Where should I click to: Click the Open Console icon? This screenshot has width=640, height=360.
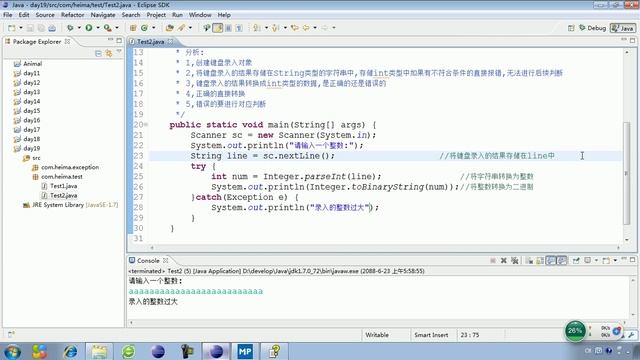pos(606,260)
